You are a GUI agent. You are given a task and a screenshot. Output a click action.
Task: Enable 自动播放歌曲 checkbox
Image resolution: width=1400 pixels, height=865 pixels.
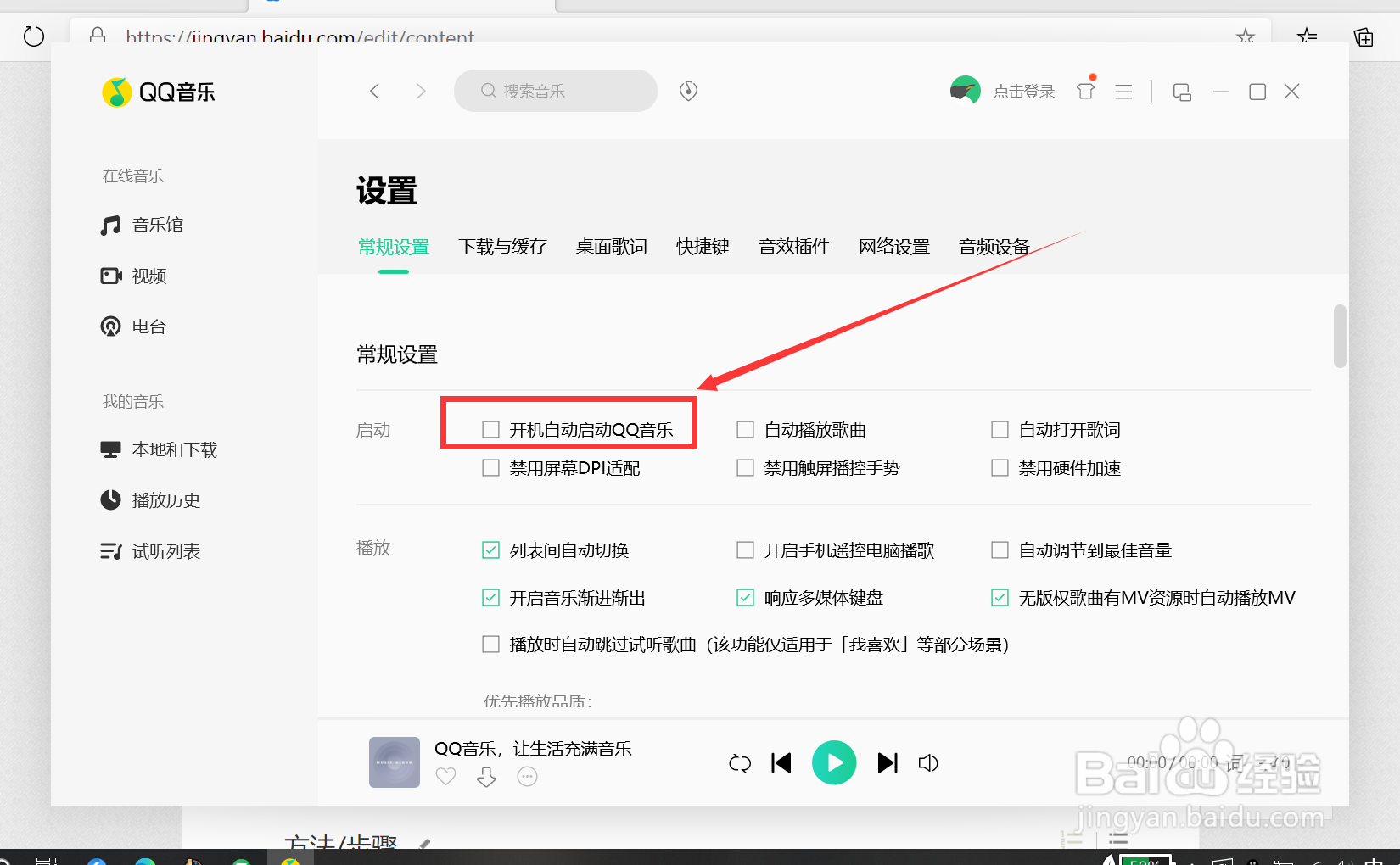tap(745, 430)
